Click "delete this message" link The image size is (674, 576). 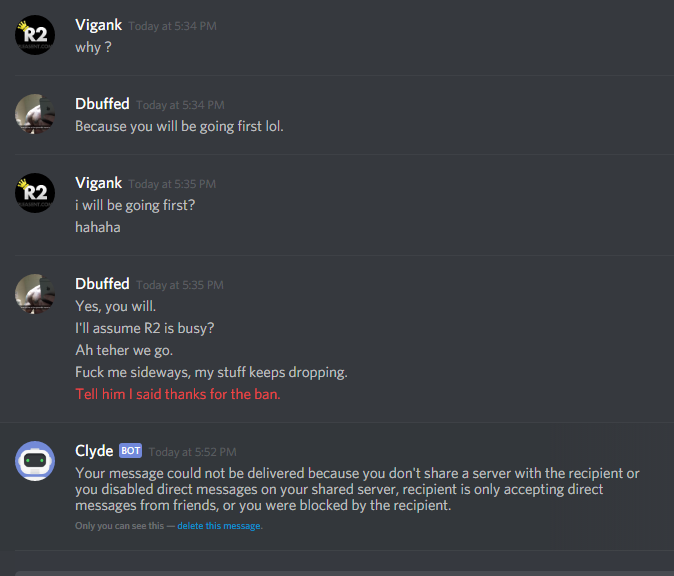[219, 526]
